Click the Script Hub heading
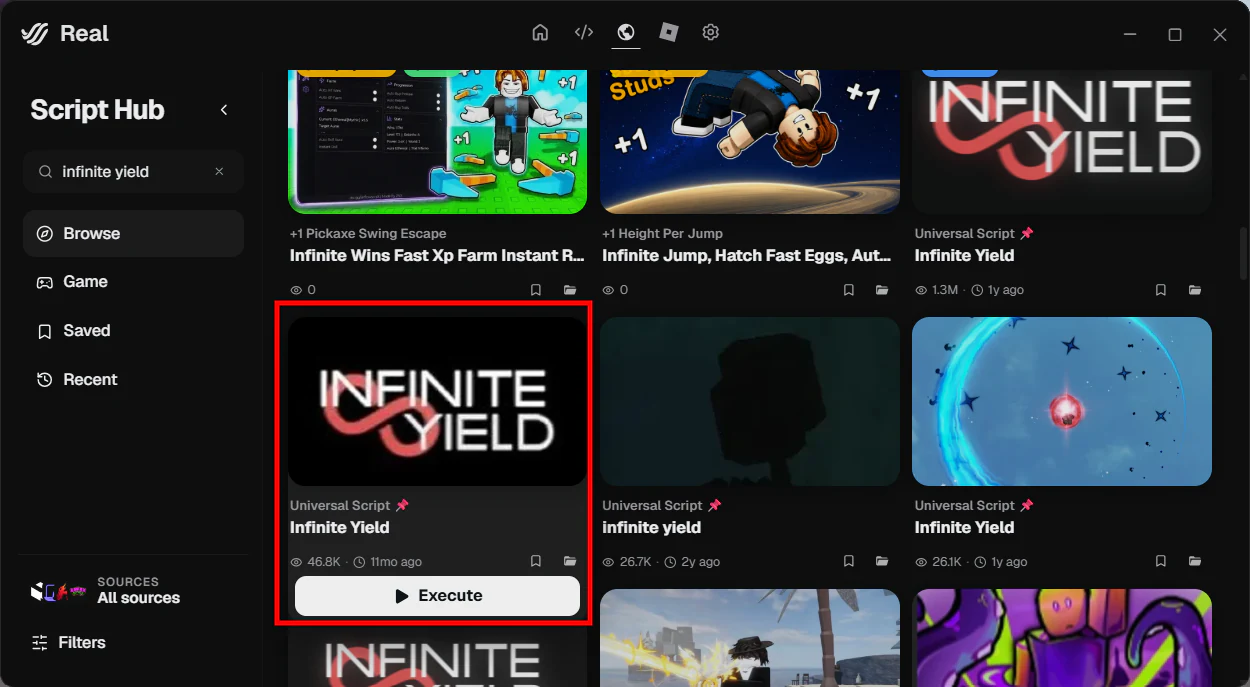The width and height of the screenshot is (1250, 687). point(97,110)
